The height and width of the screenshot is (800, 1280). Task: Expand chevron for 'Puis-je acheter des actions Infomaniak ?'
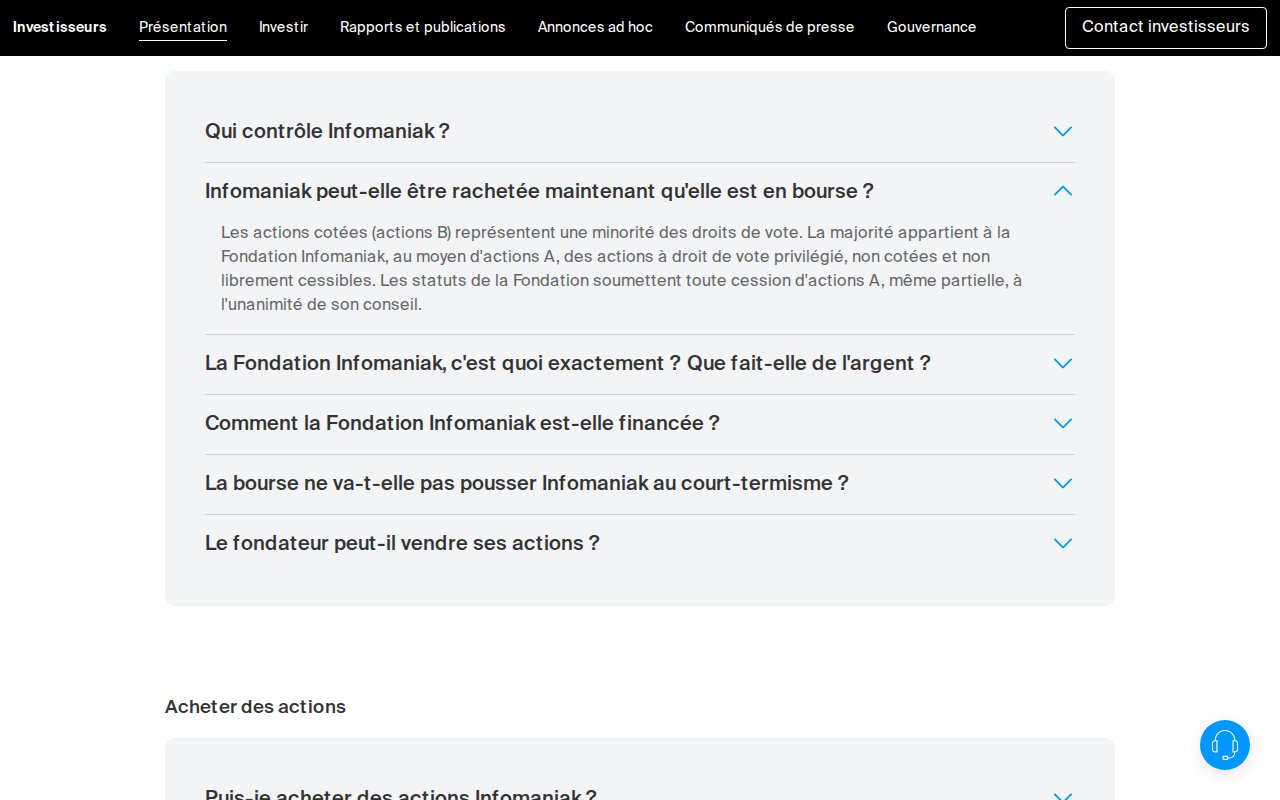click(1063, 796)
